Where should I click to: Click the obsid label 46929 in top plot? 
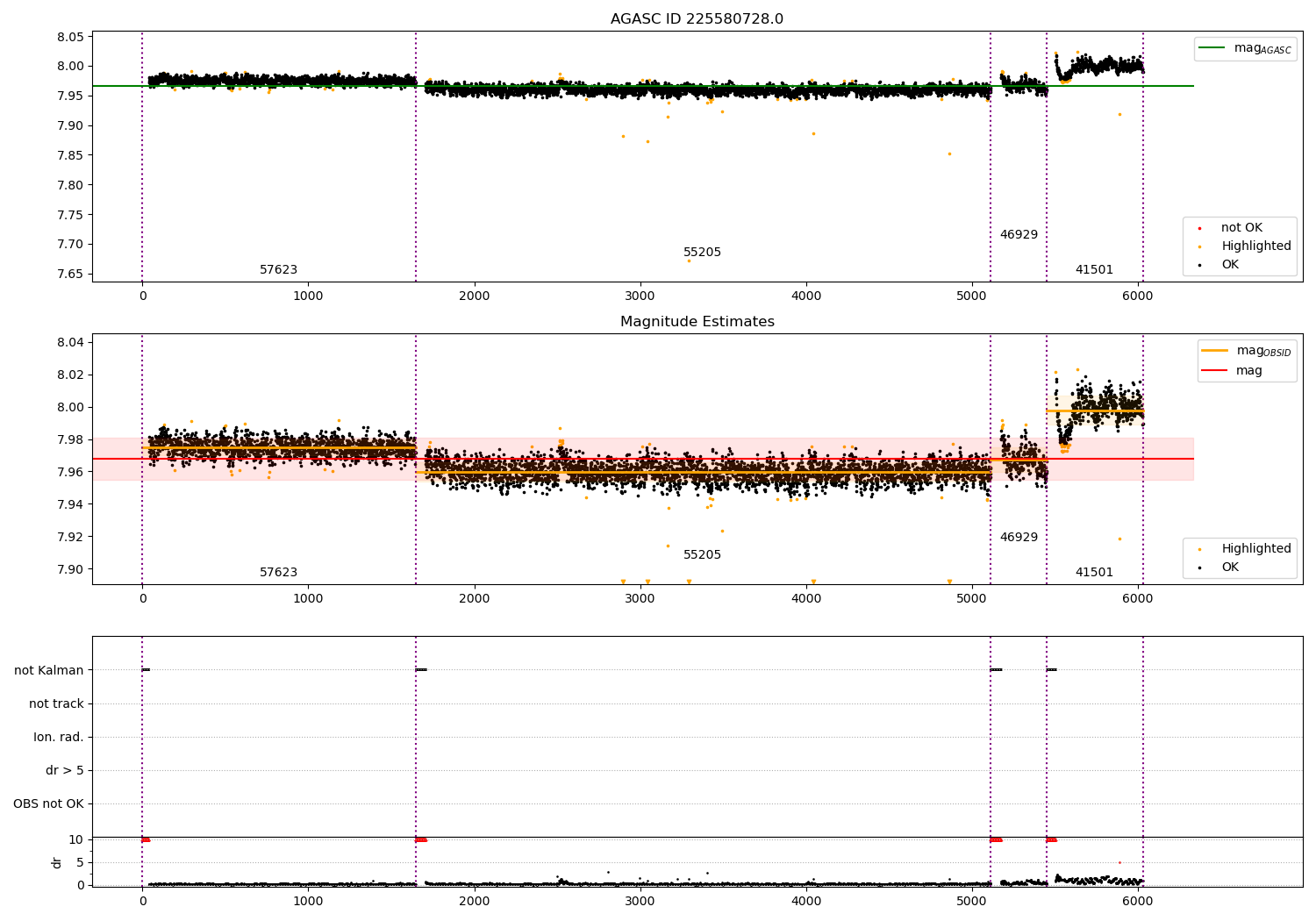click(1019, 235)
